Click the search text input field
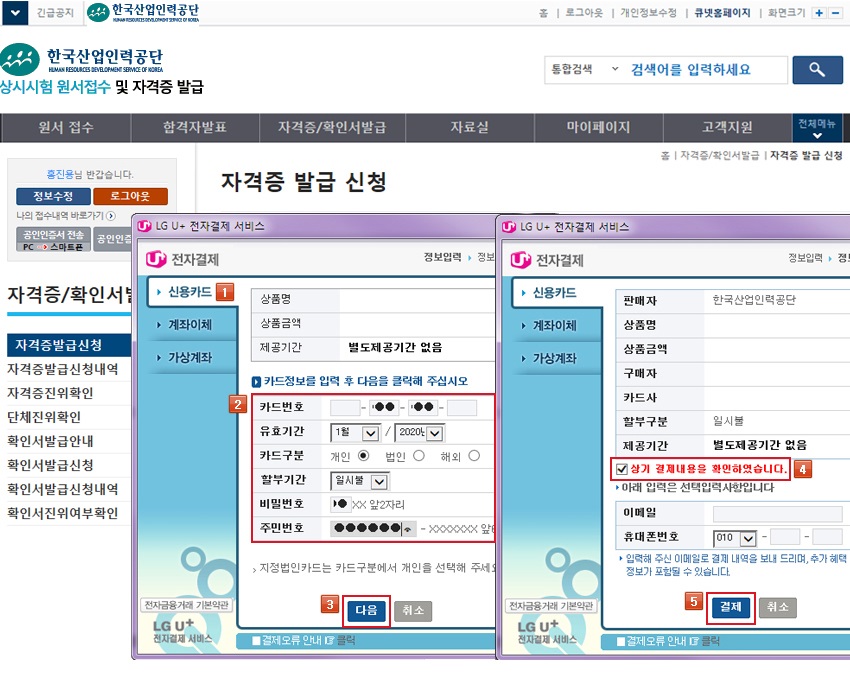Viewport: 850px width, 681px height. coord(705,69)
